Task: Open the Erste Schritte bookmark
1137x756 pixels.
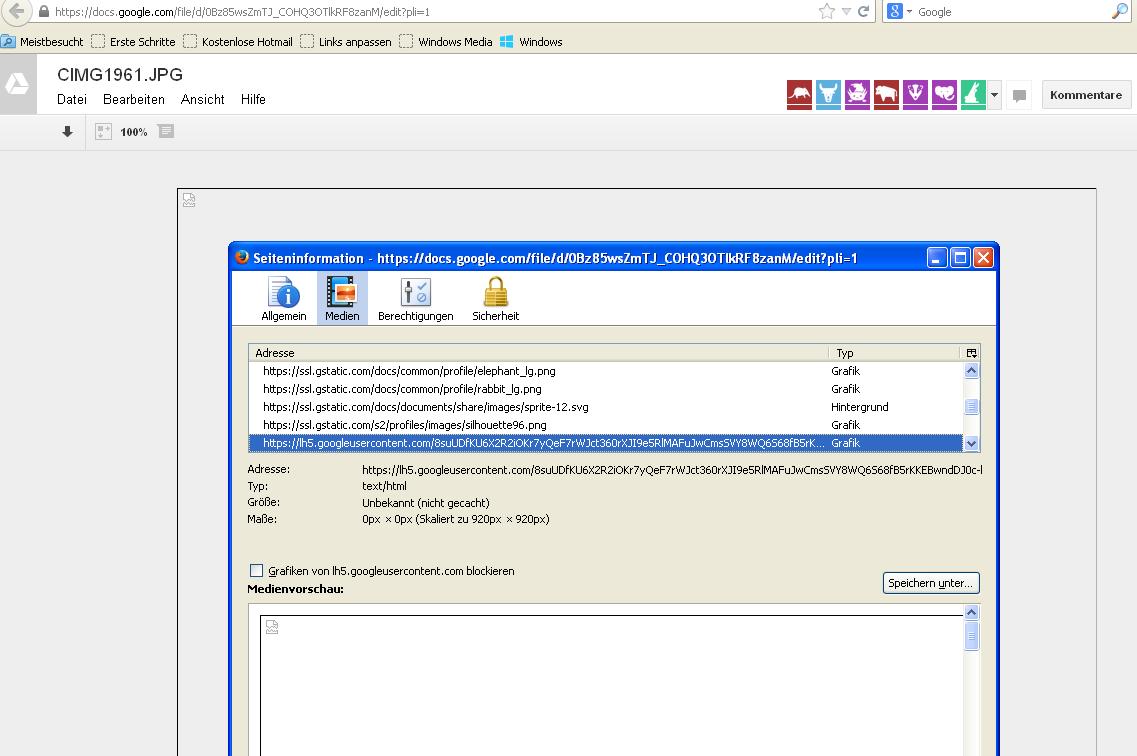Action: [133, 42]
